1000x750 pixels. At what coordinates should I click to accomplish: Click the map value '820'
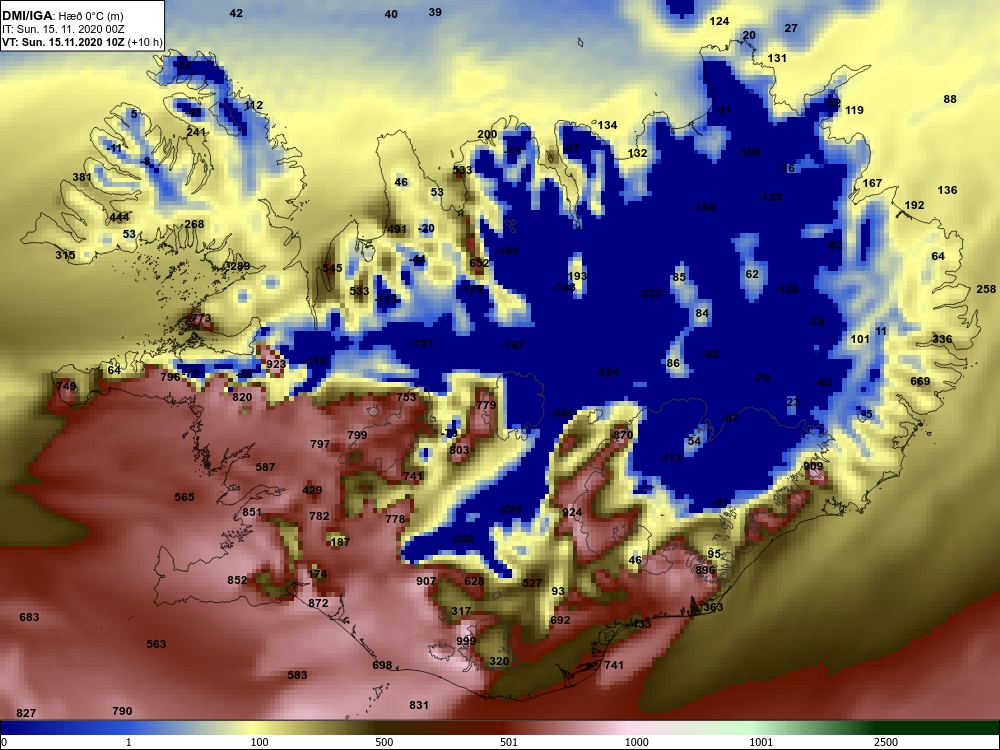click(242, 397)
